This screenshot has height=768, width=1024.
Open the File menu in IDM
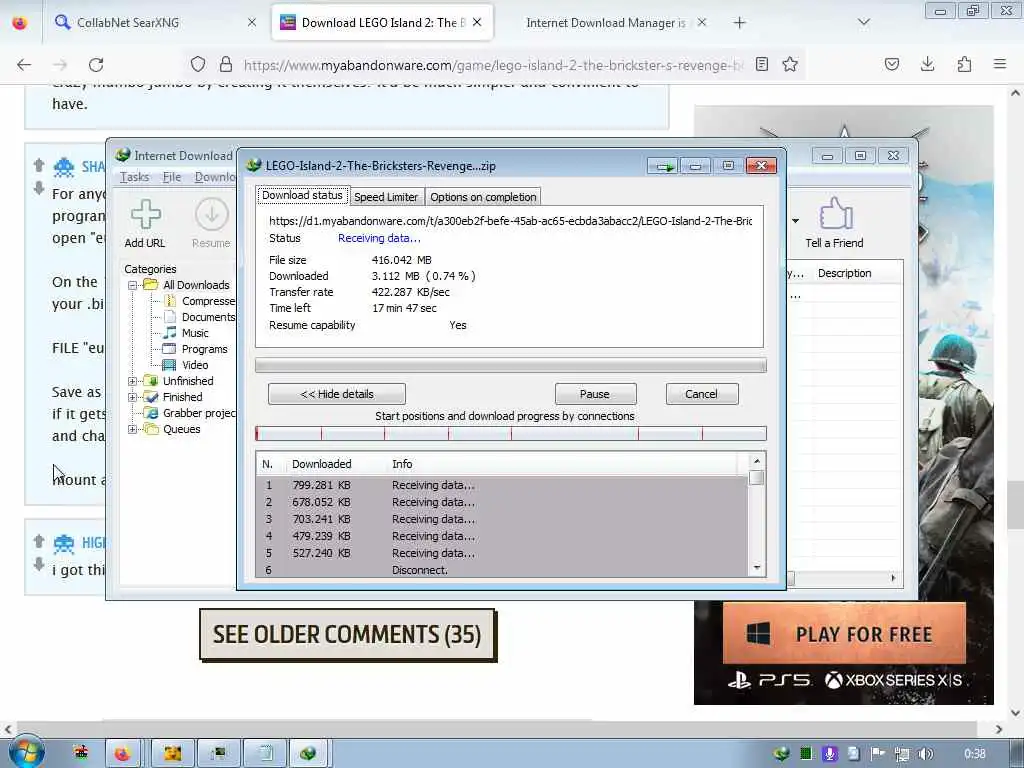(172, 177)
